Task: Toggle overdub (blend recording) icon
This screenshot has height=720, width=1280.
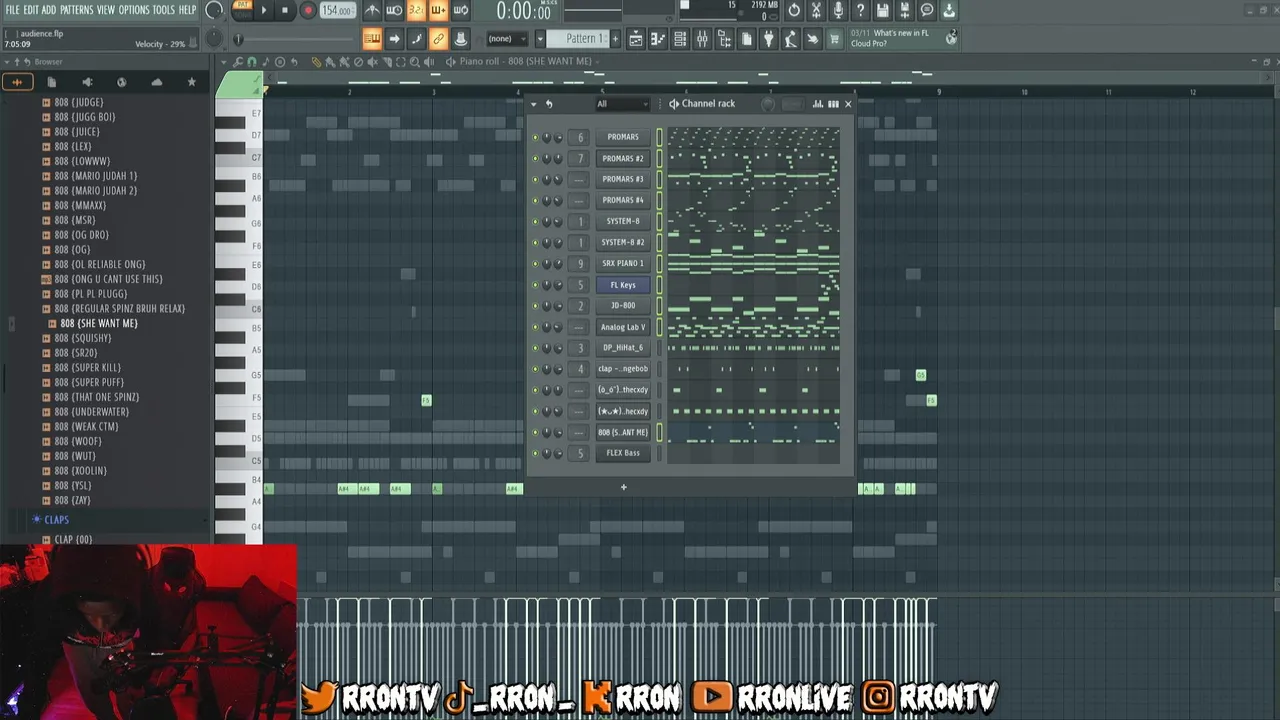Action: (438, 11)
